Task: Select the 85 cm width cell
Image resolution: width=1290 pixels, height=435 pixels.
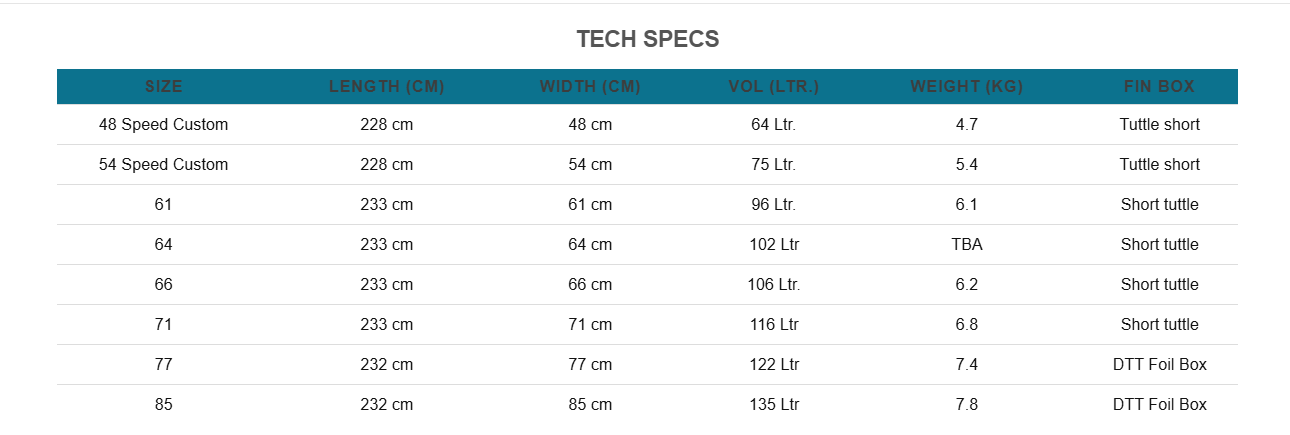Action: coord(590,405)
